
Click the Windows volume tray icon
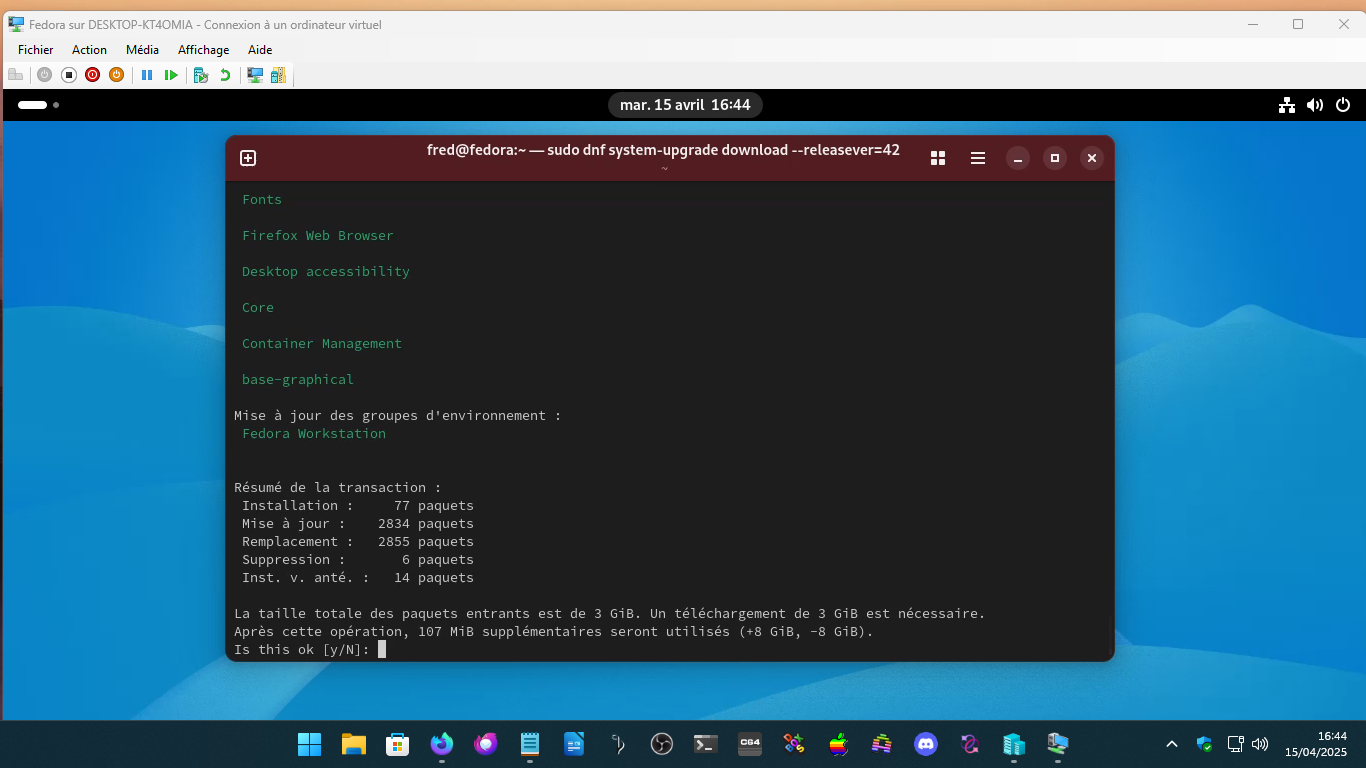[1260, 744]
